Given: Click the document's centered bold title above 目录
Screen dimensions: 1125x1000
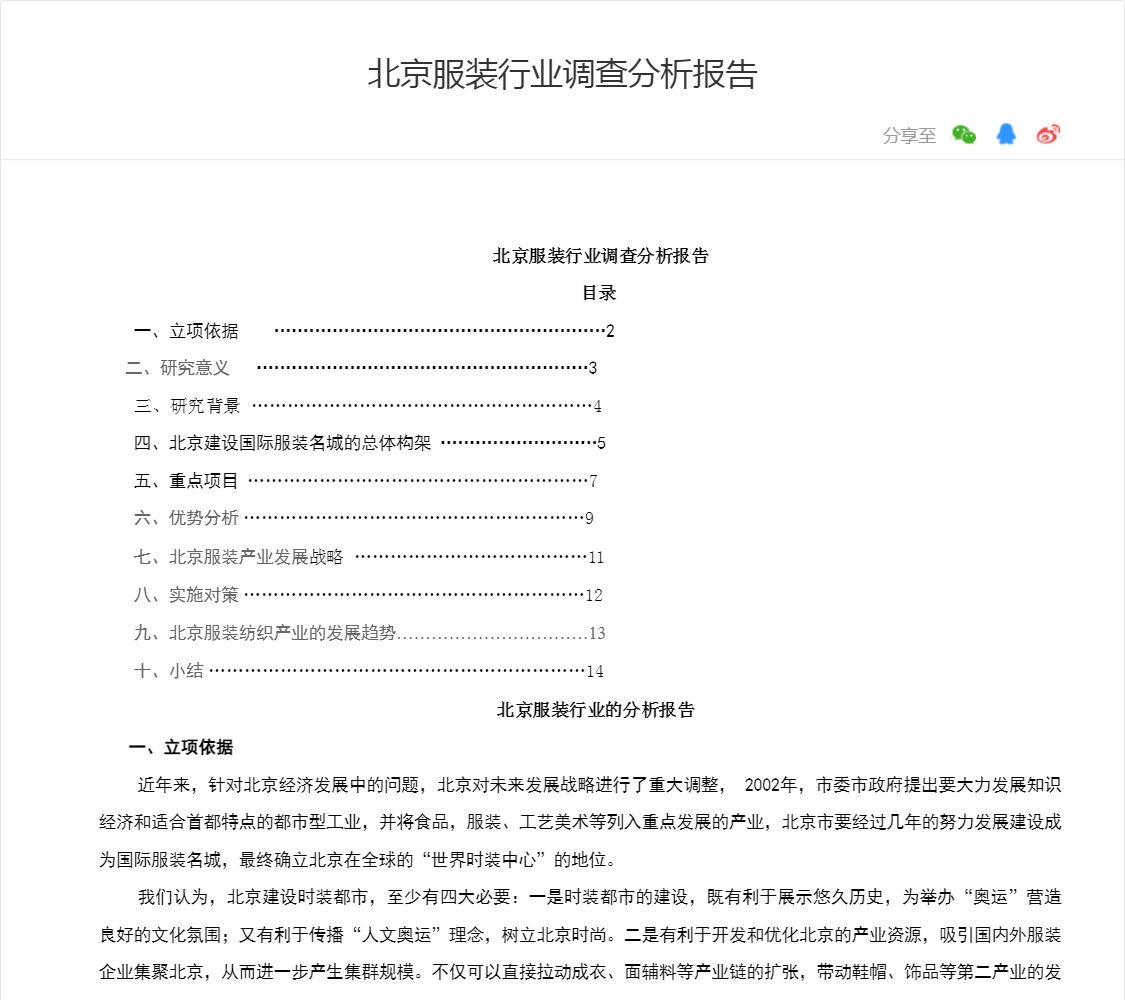Looking at the screenshot, I should pos(601,255).
